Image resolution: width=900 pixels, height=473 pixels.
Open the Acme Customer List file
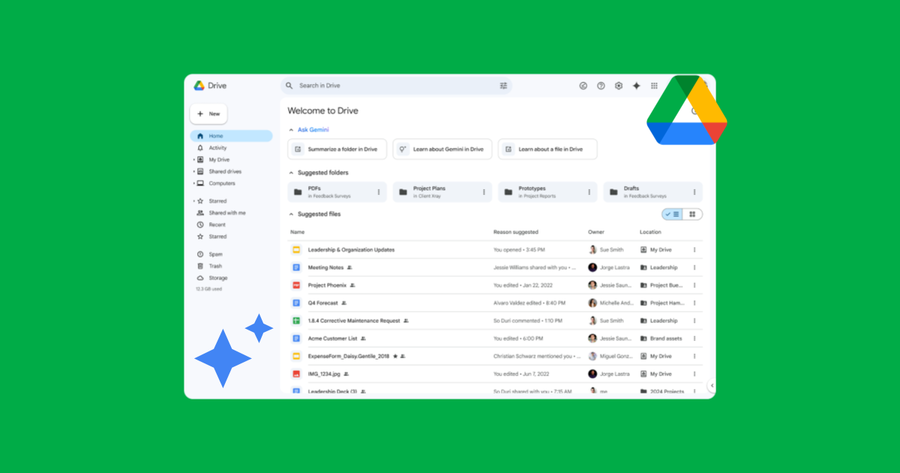click(x=332, y=339)
